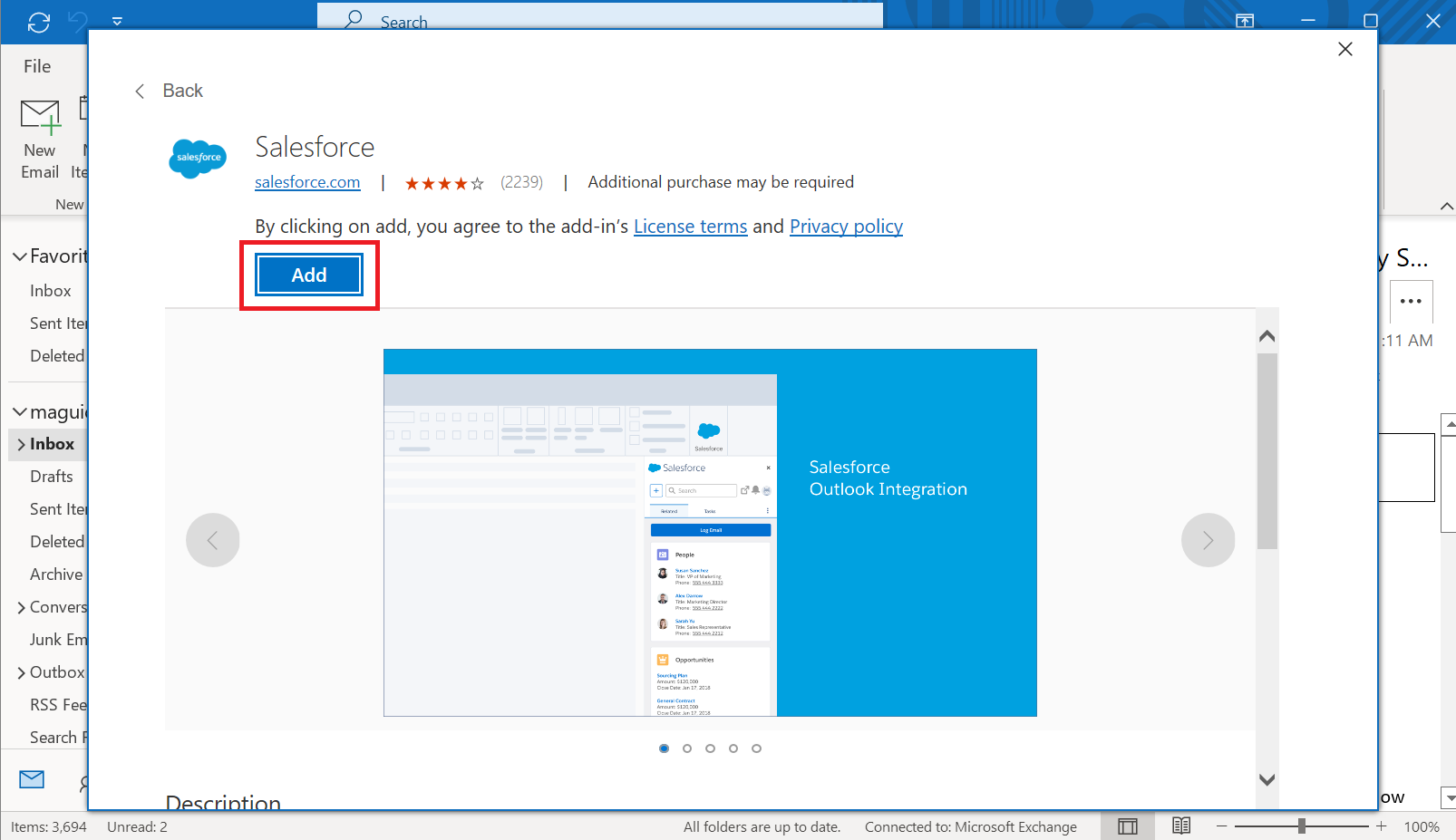
Task: Select Deleted Items under Favorites
Action: tap(57, 356)
